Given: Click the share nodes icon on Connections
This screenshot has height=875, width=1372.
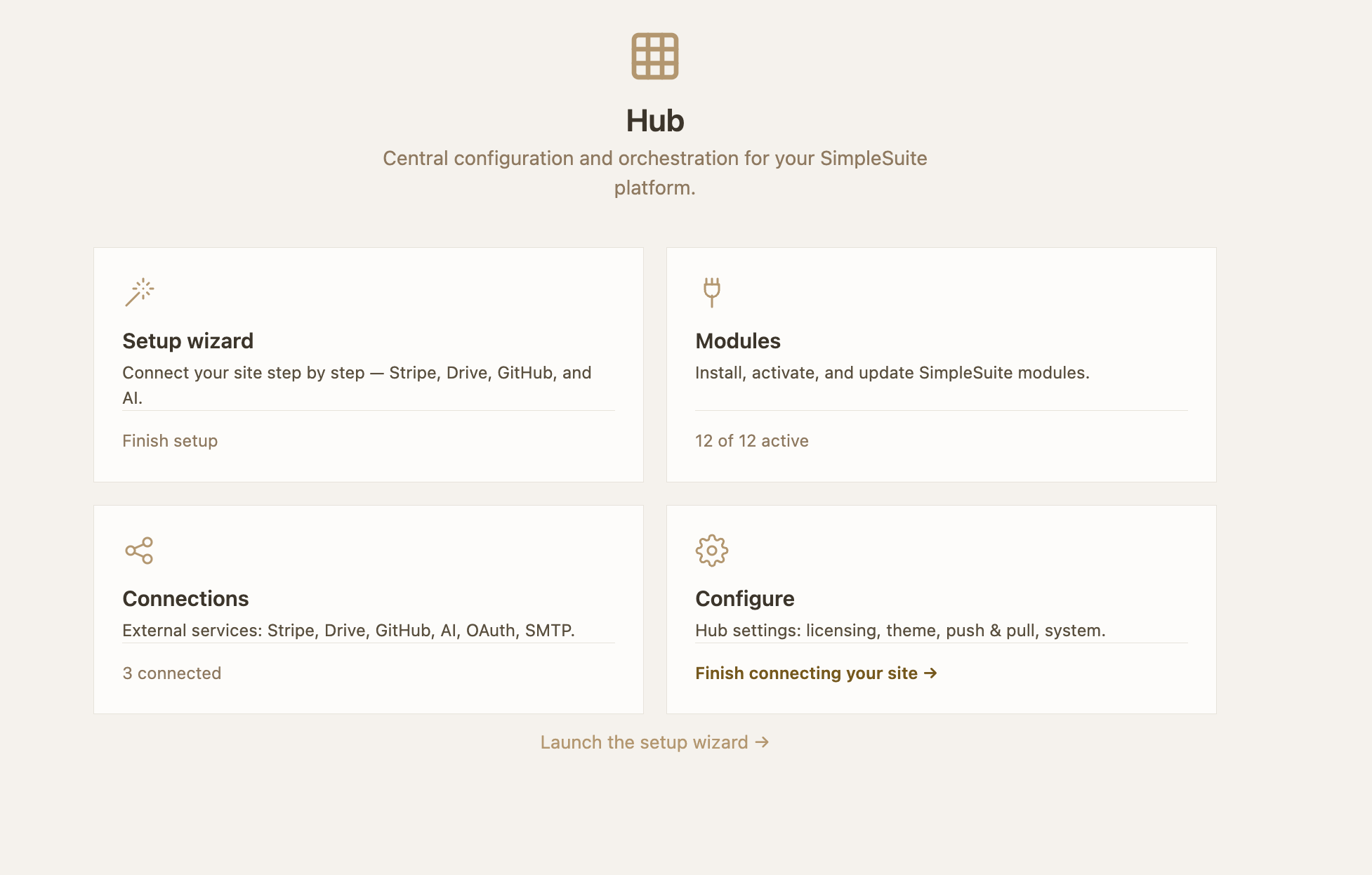Looking at the screenshot, I should (x=139, y=551).
